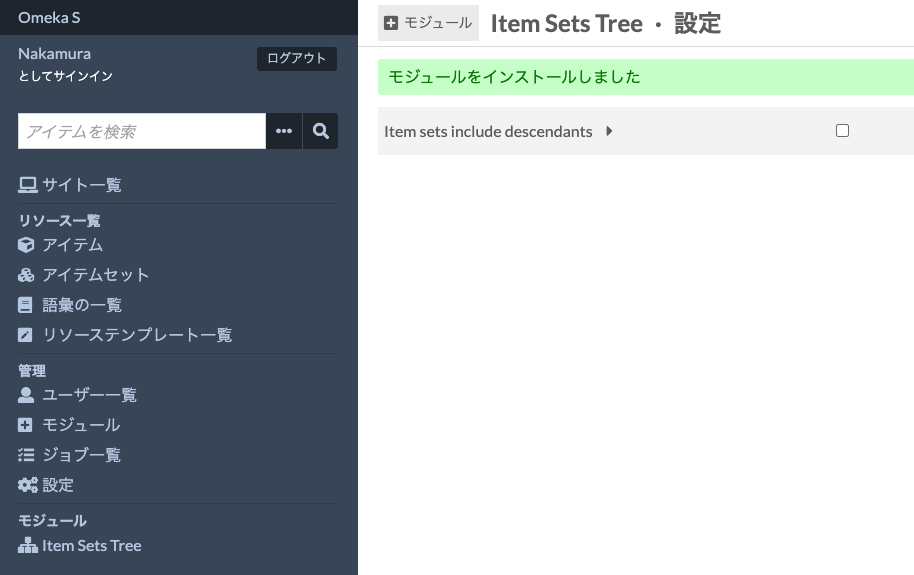914x575 pixels.
Task: Click the plus icon in the モジュール breadcrumb
Action: (391, 23)
